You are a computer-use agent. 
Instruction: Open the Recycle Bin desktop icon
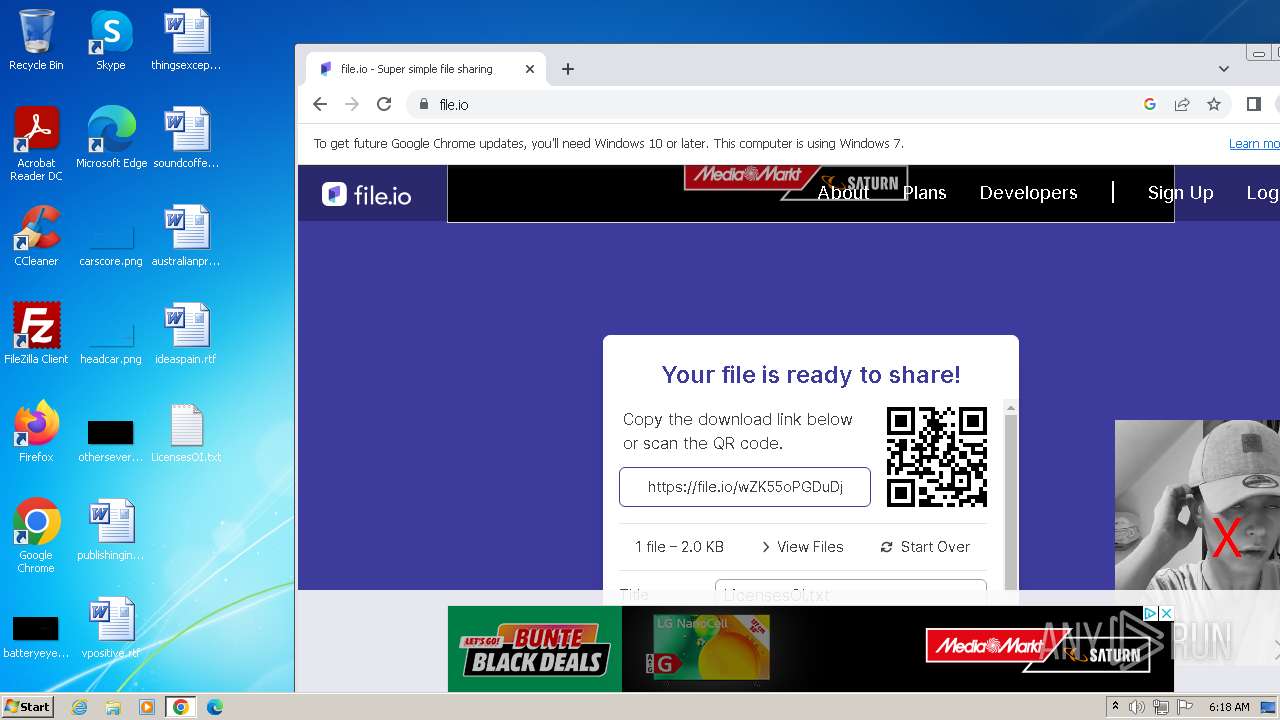tap(36, 40)
